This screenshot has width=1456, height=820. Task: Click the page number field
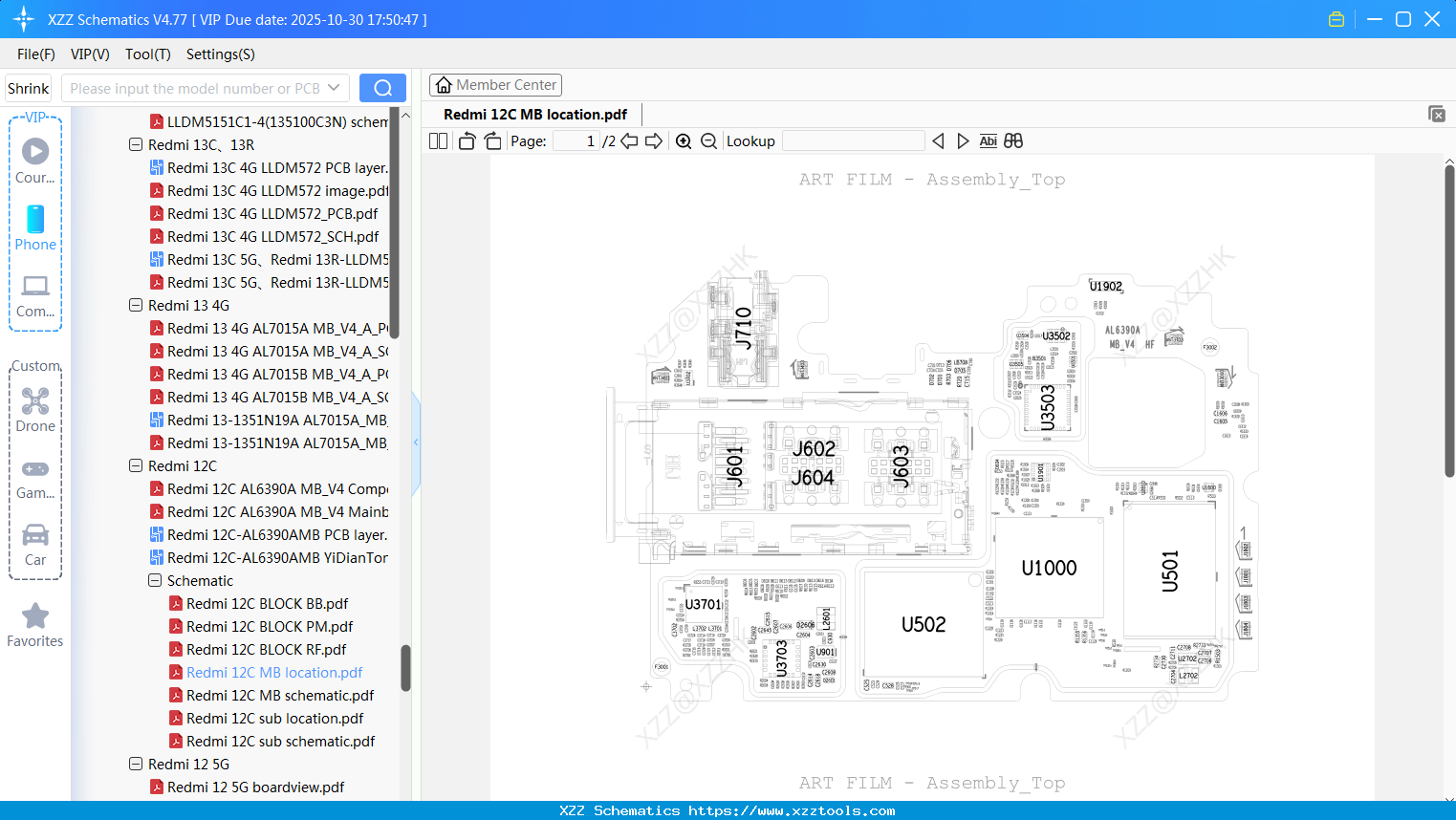tap(576, 141)
